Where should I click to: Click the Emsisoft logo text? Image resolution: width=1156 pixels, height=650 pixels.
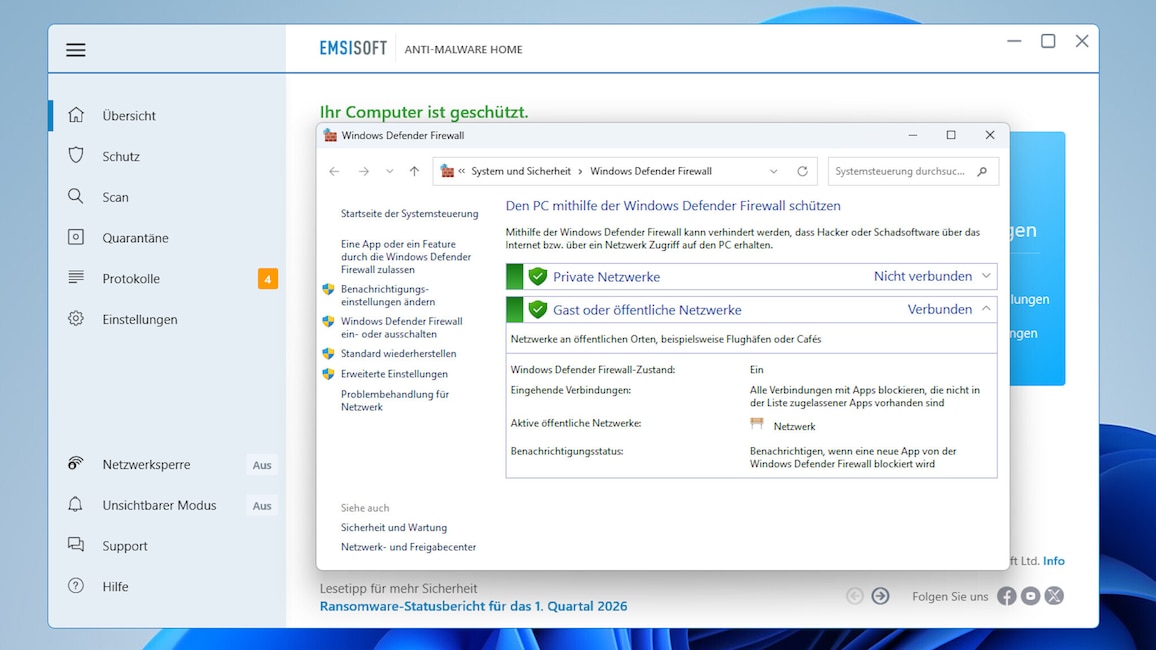(353, 49)
